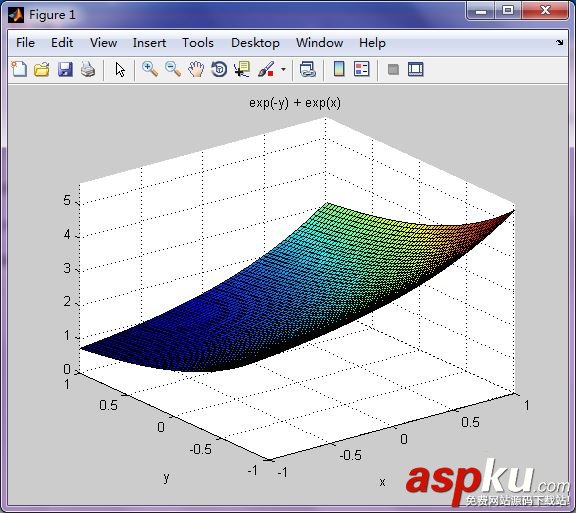576x513 pixels.
Task: Open the View menu
Action: pos(103,43)
